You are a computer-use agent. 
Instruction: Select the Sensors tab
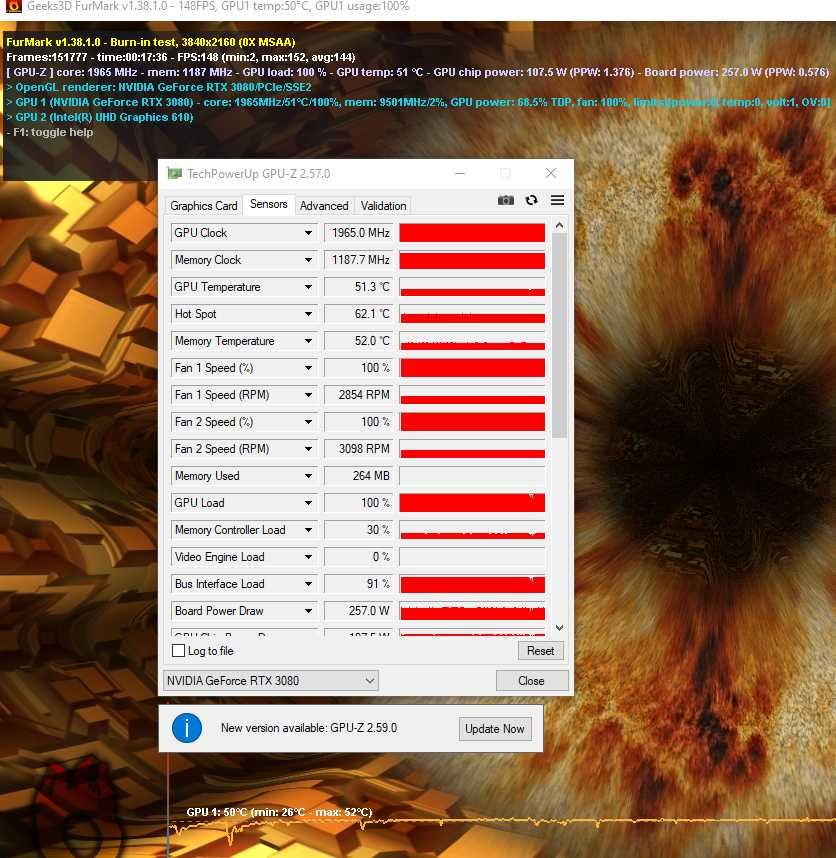click(x=269, y=204)
